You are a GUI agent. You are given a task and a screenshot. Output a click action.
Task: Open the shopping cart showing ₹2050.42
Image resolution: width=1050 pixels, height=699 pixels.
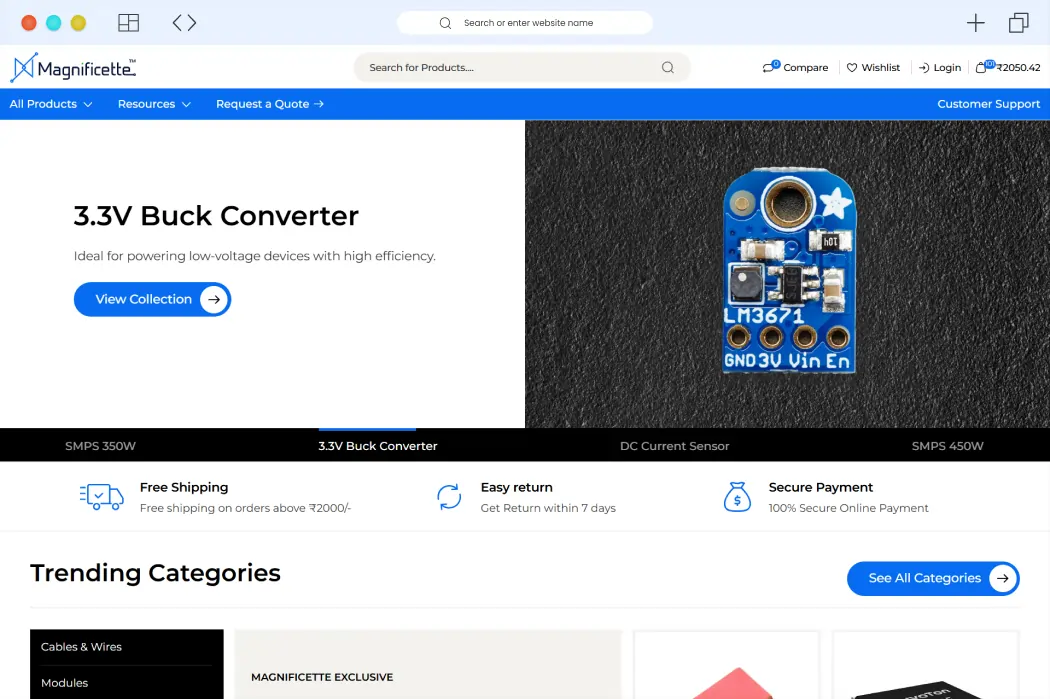click(x=984, y=67)
